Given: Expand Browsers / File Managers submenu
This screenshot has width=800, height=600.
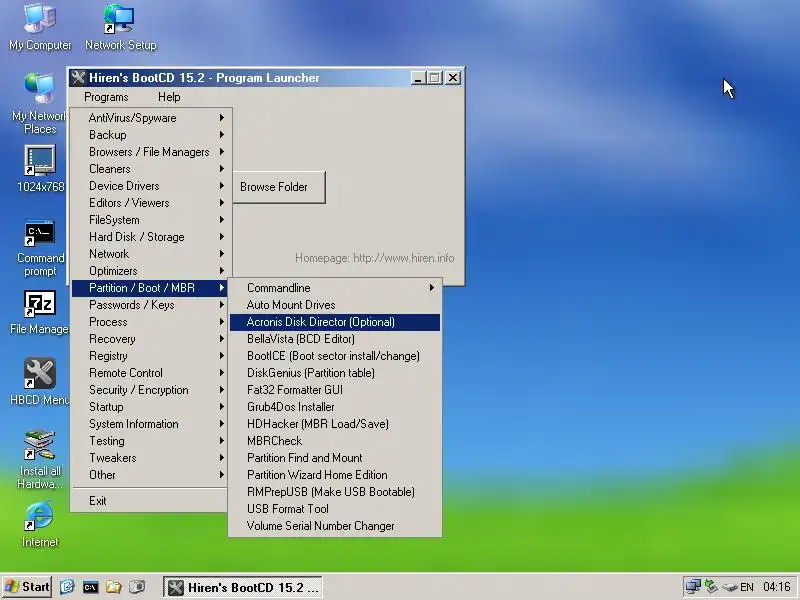Looking at the screenshot, I should click(x=149, y=152).
